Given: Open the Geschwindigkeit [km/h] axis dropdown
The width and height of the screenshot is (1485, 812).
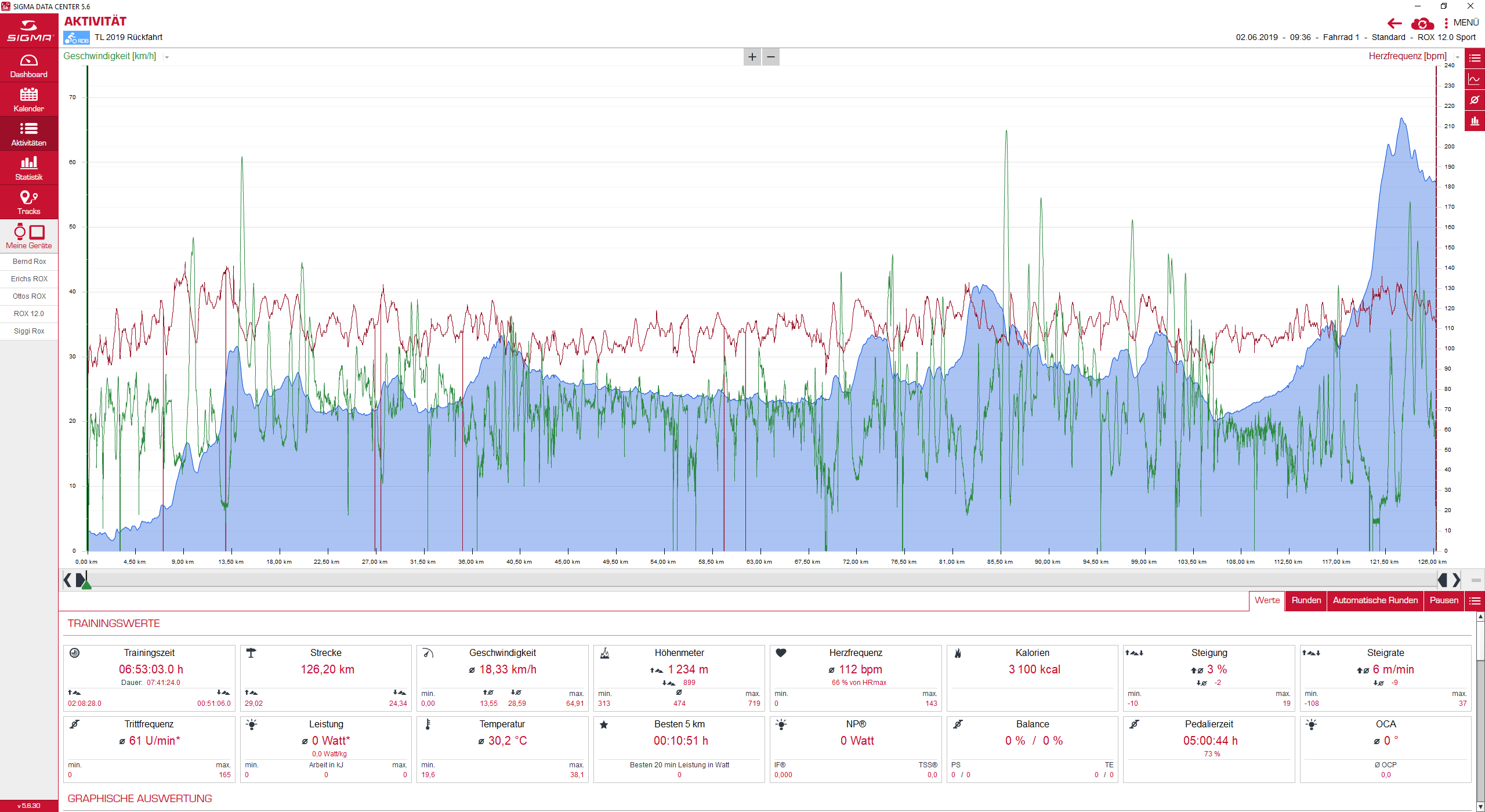Looking at the screenshot, I should point(167,57).
